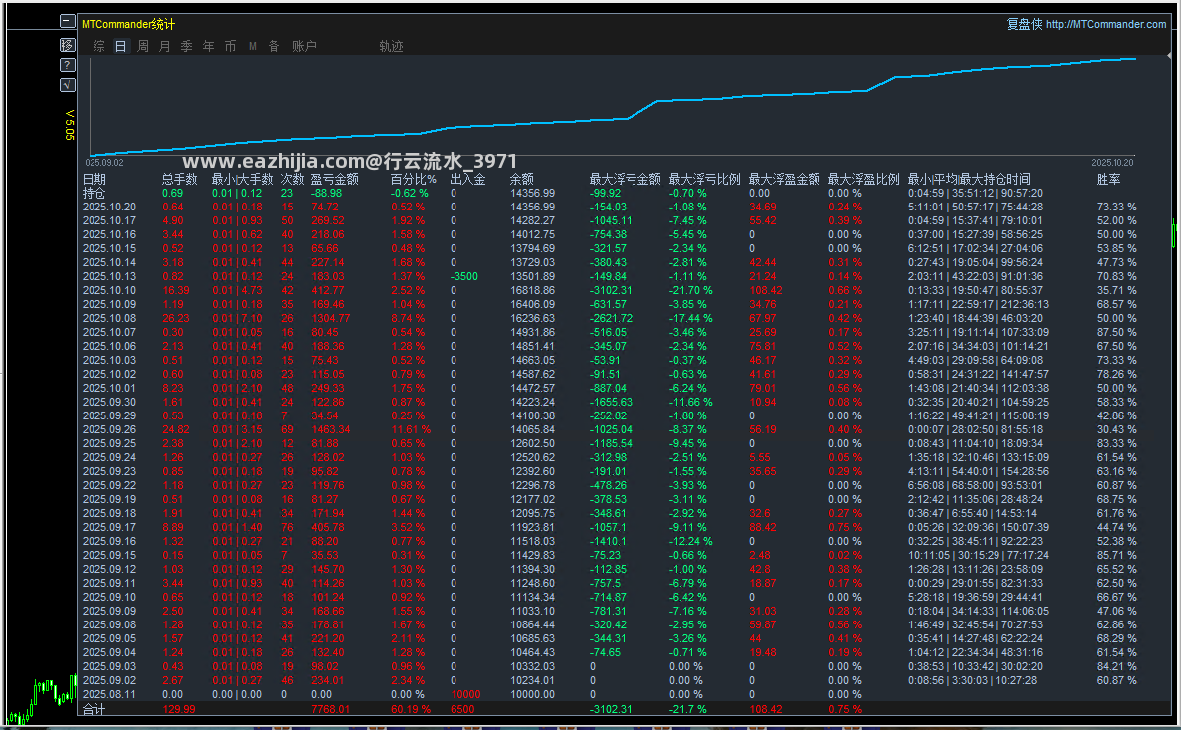1181x730 pixels.
Task: Click the 2025.09.17 date row
Action: coord(109,527)
